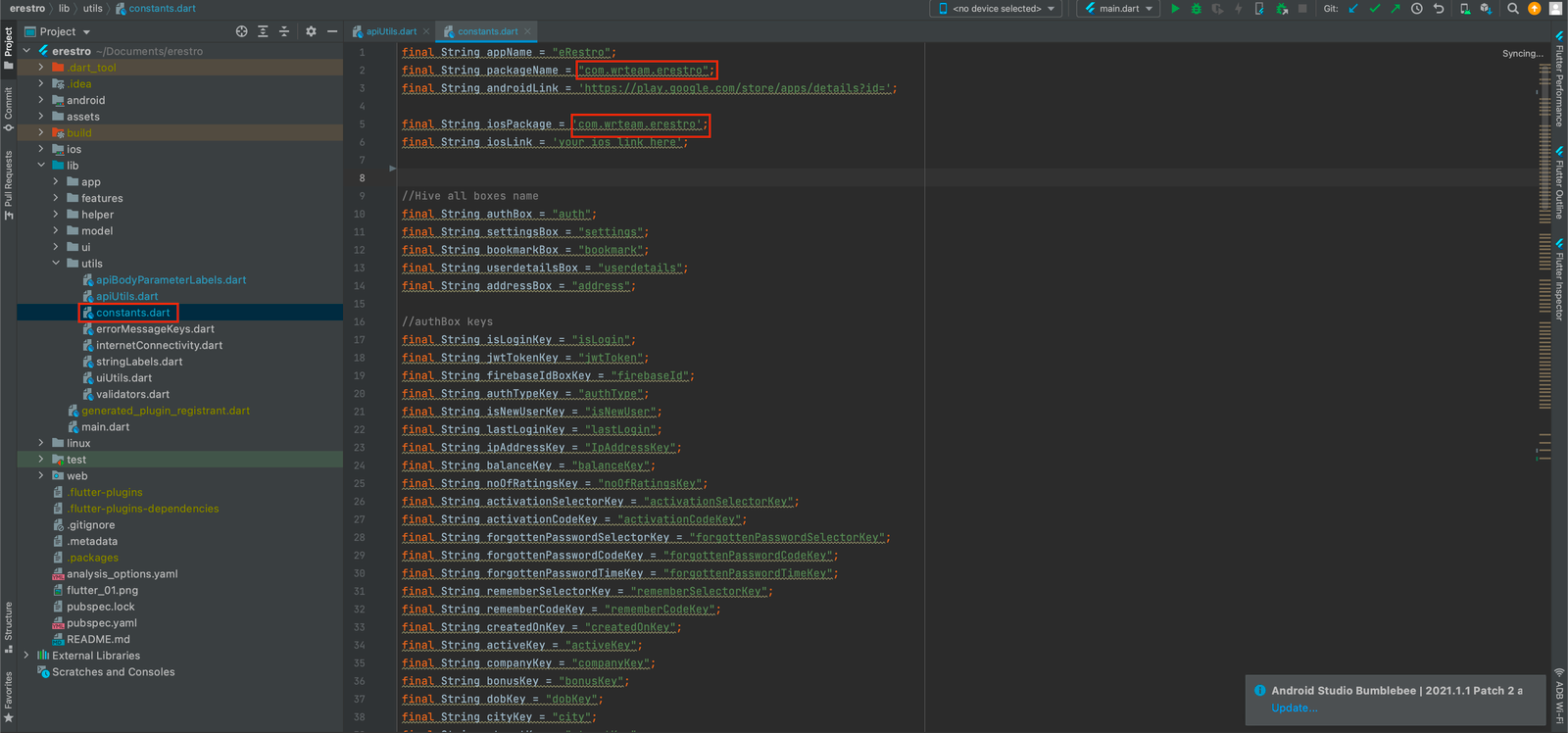This screenshot has height=733, width=1568.
Task: Click the green Debug bug icon
Action: (x=1196, y=9)
